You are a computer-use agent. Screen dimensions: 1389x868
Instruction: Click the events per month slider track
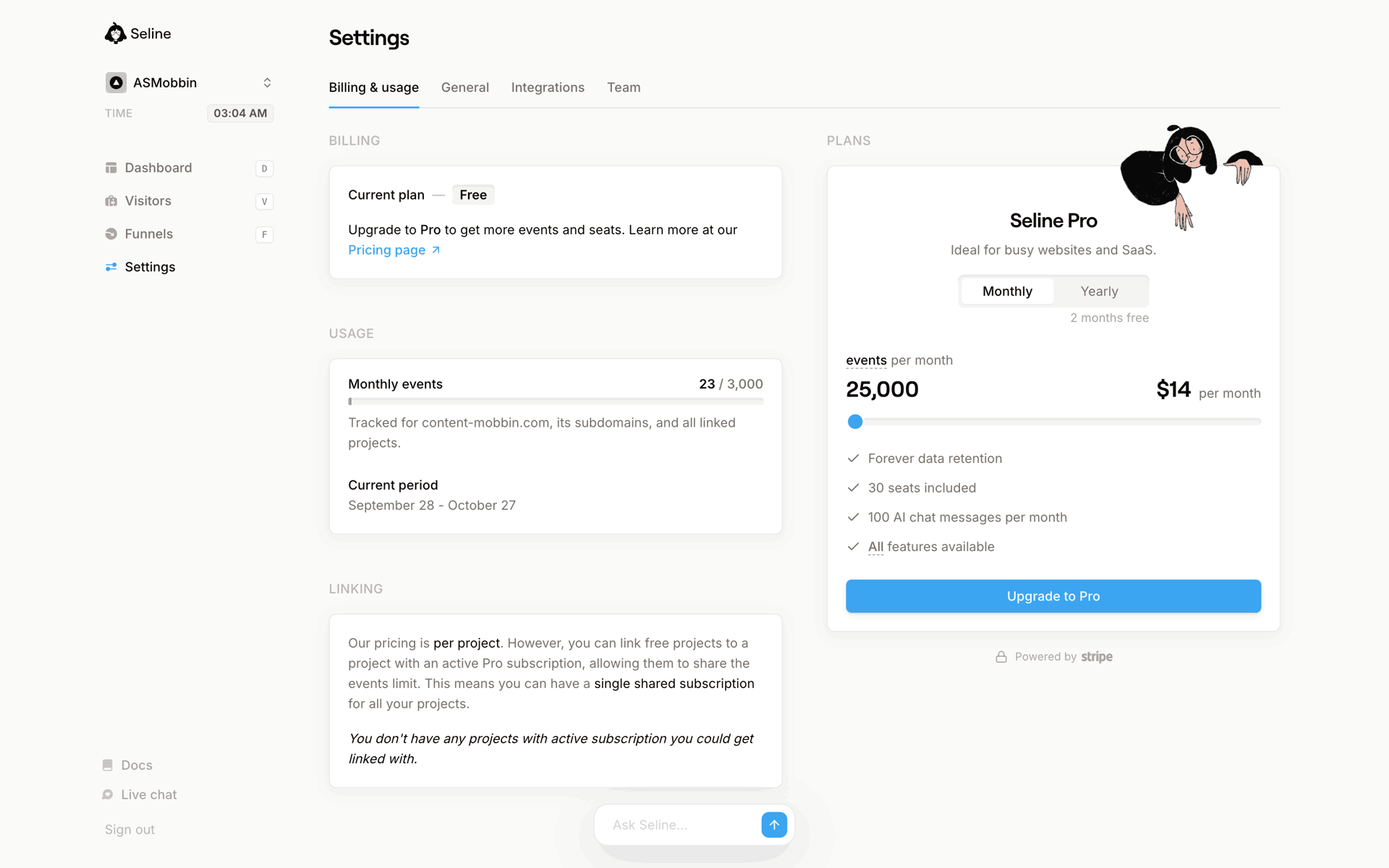point(1053,422)
